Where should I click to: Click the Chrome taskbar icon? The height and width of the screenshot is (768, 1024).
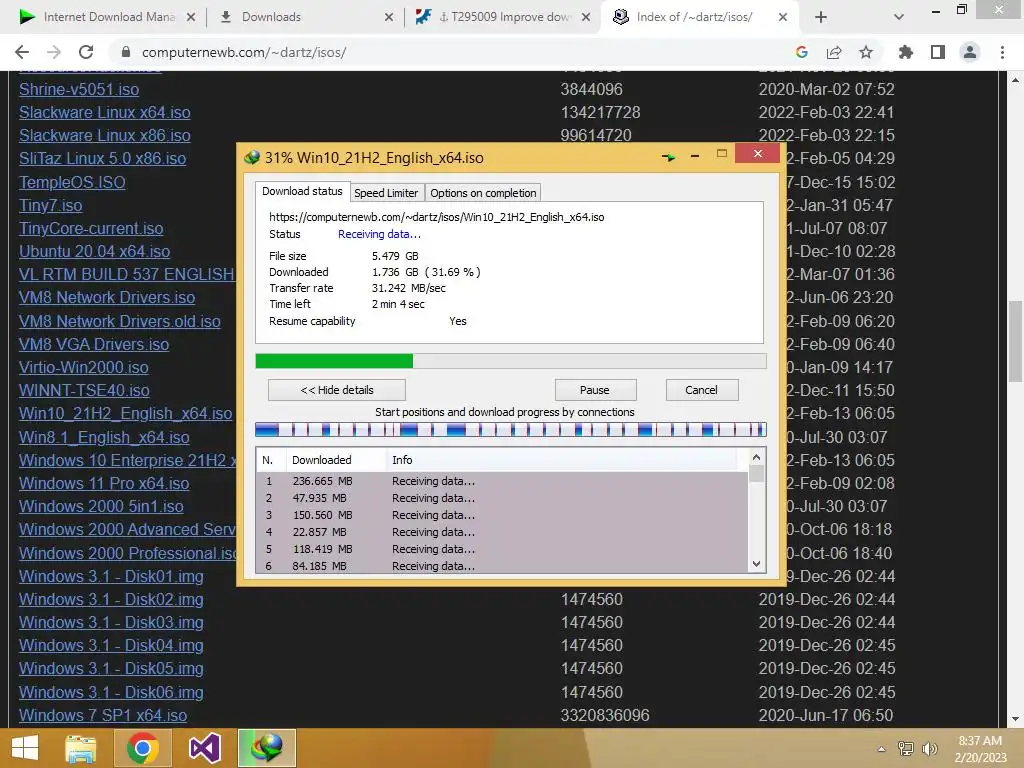[143, 748]
